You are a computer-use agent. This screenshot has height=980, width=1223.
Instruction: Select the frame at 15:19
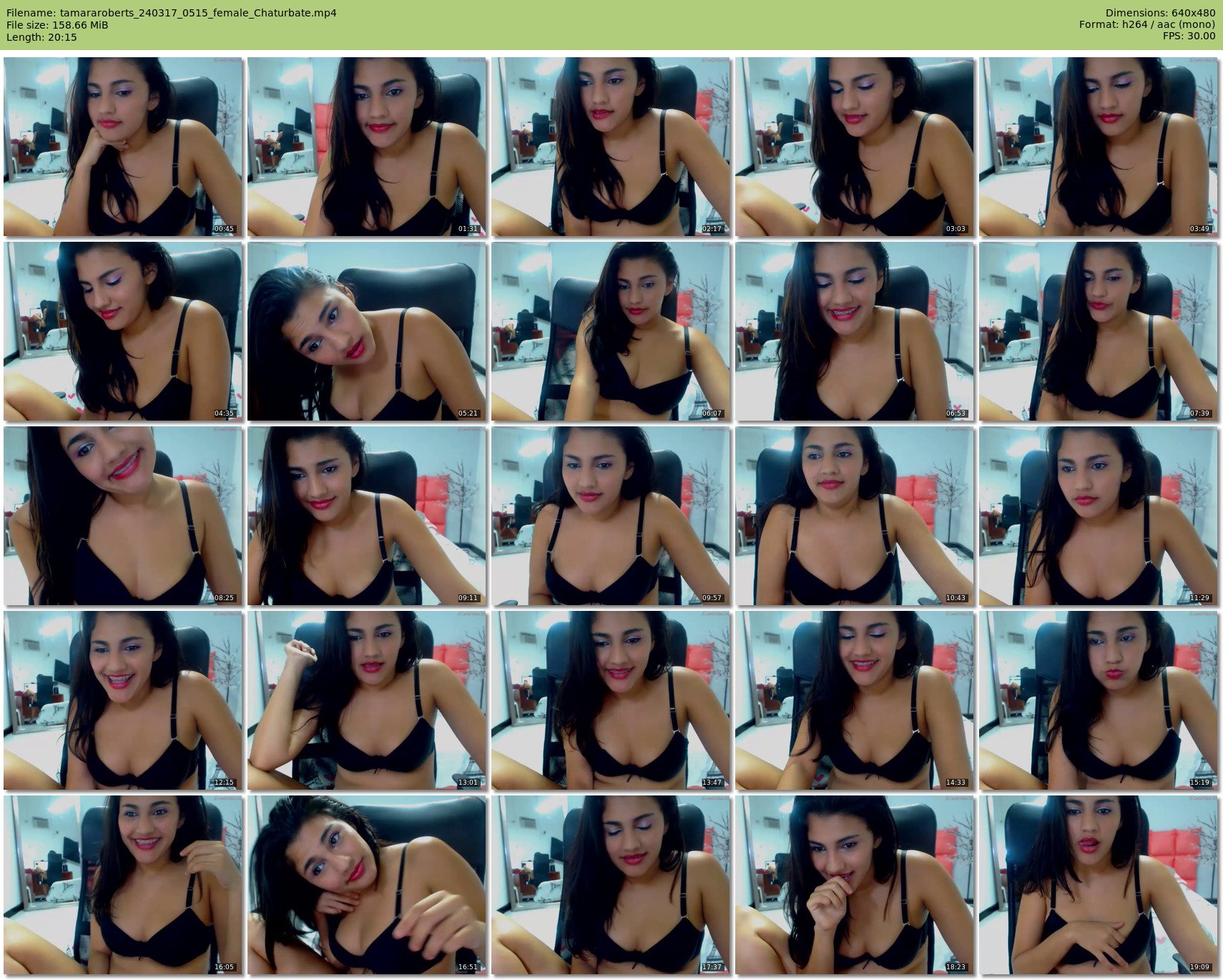[x=1099, y=700]
